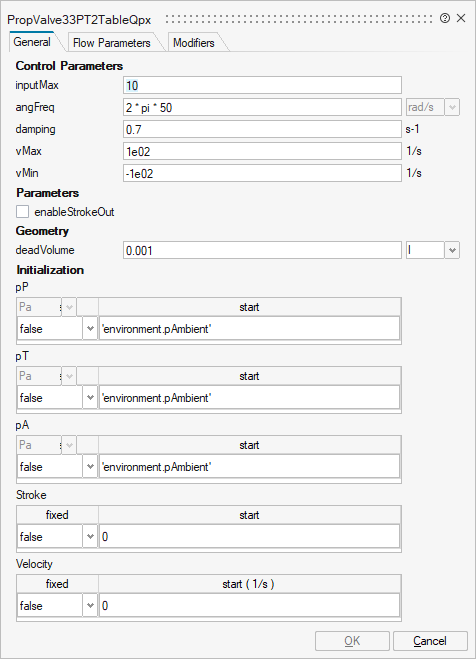Click the help question mark icon
This screenshot has height=659, width=476.
[445, 18]
